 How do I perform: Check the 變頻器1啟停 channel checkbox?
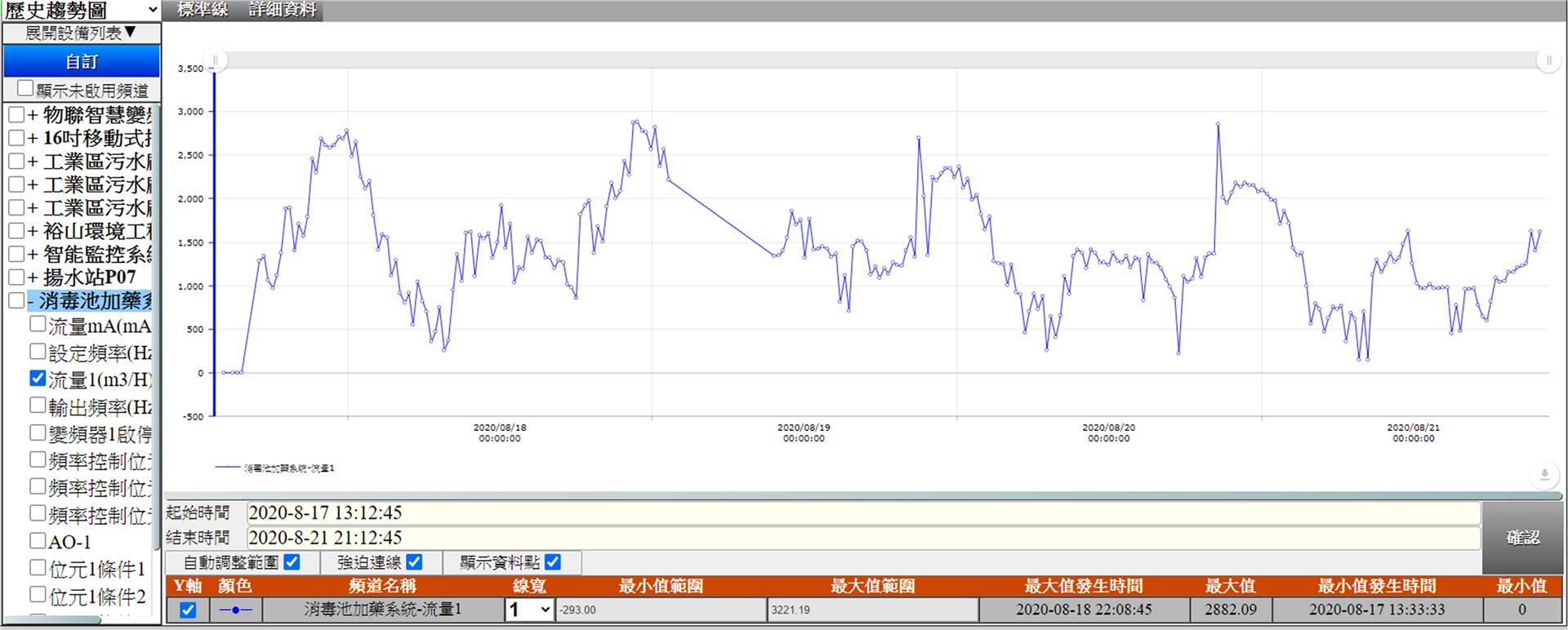click(x=38, y=432)
